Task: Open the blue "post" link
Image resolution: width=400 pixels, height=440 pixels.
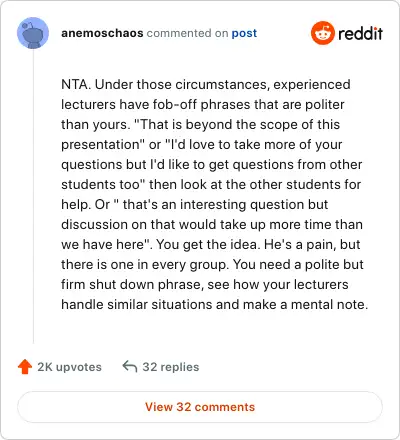Action: click(244, 33)
